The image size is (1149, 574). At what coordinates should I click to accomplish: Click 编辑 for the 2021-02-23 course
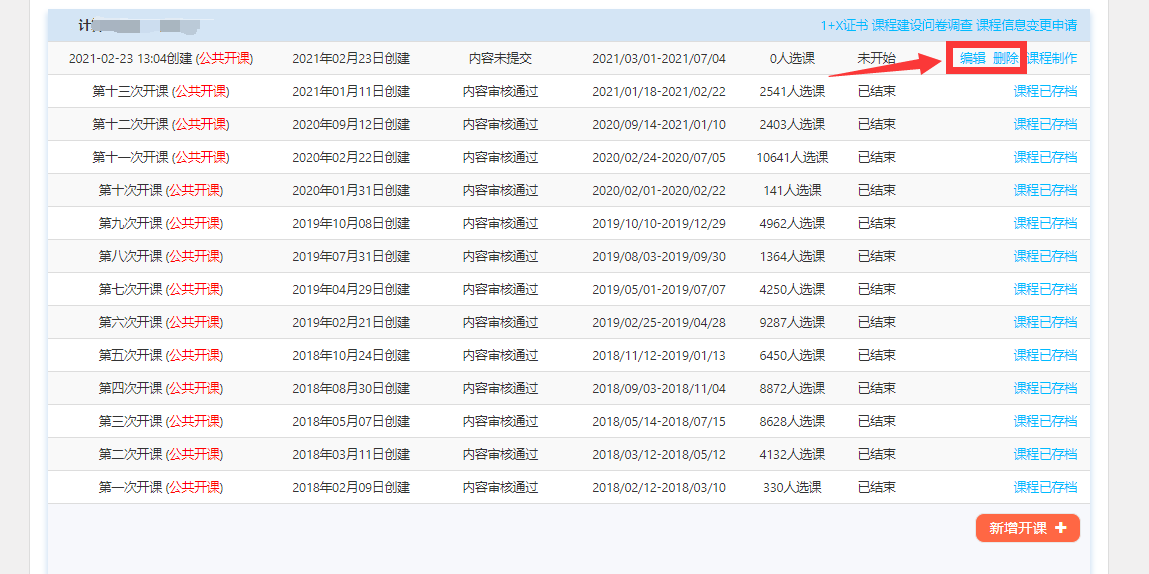point(972,59)
